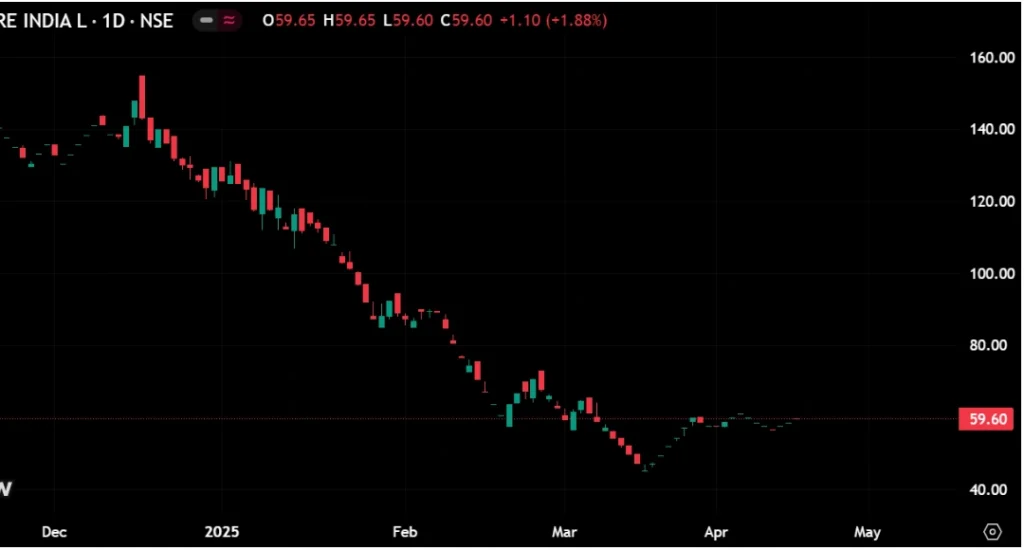Click the Feb label on the time axis

[x=405, y=532]
